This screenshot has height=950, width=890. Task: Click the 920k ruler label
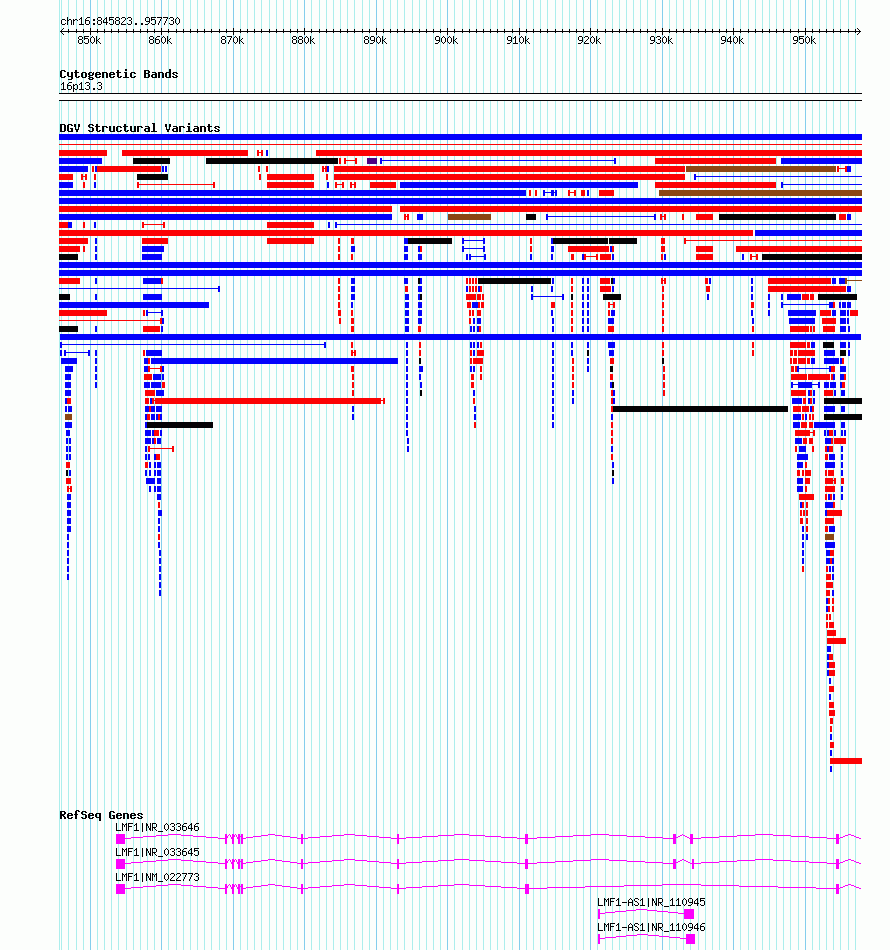(x=589, y=41)
